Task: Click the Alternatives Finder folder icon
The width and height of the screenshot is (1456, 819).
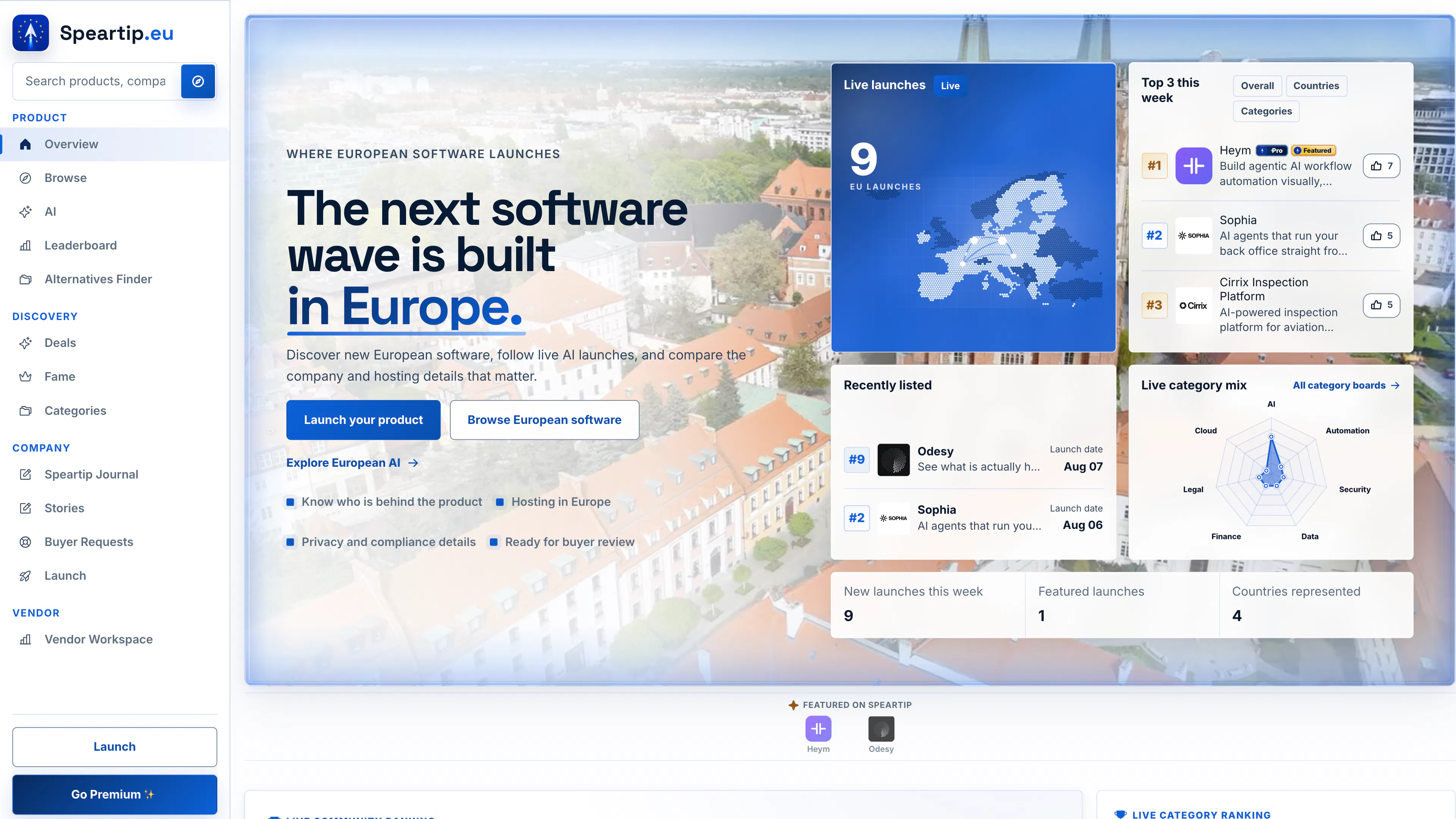Action: tap(25, 279)
